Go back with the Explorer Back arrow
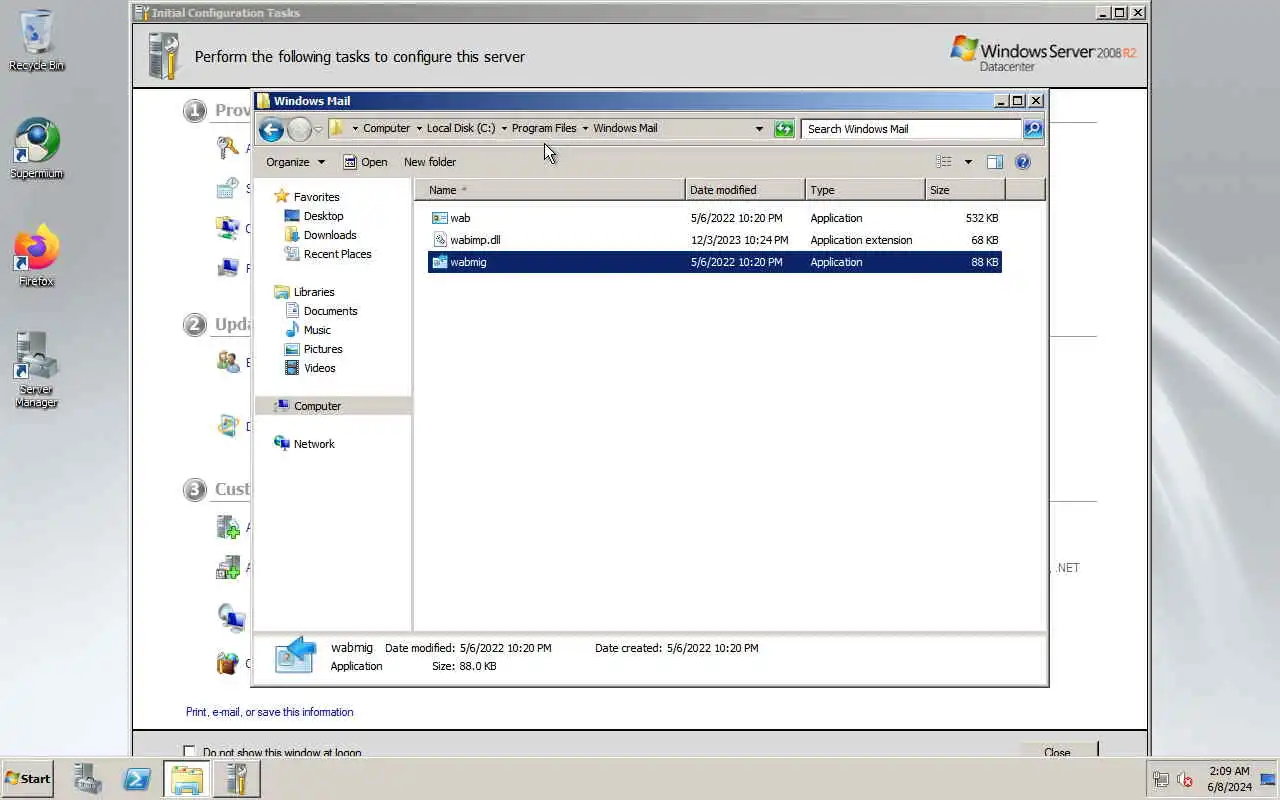Viewport: 1280px width, 800px height. (271, 129)
